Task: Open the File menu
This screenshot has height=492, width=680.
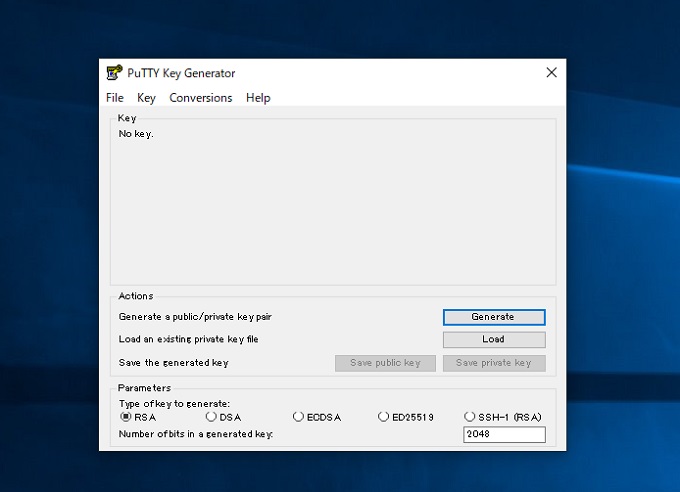Action: pos(115,98)
